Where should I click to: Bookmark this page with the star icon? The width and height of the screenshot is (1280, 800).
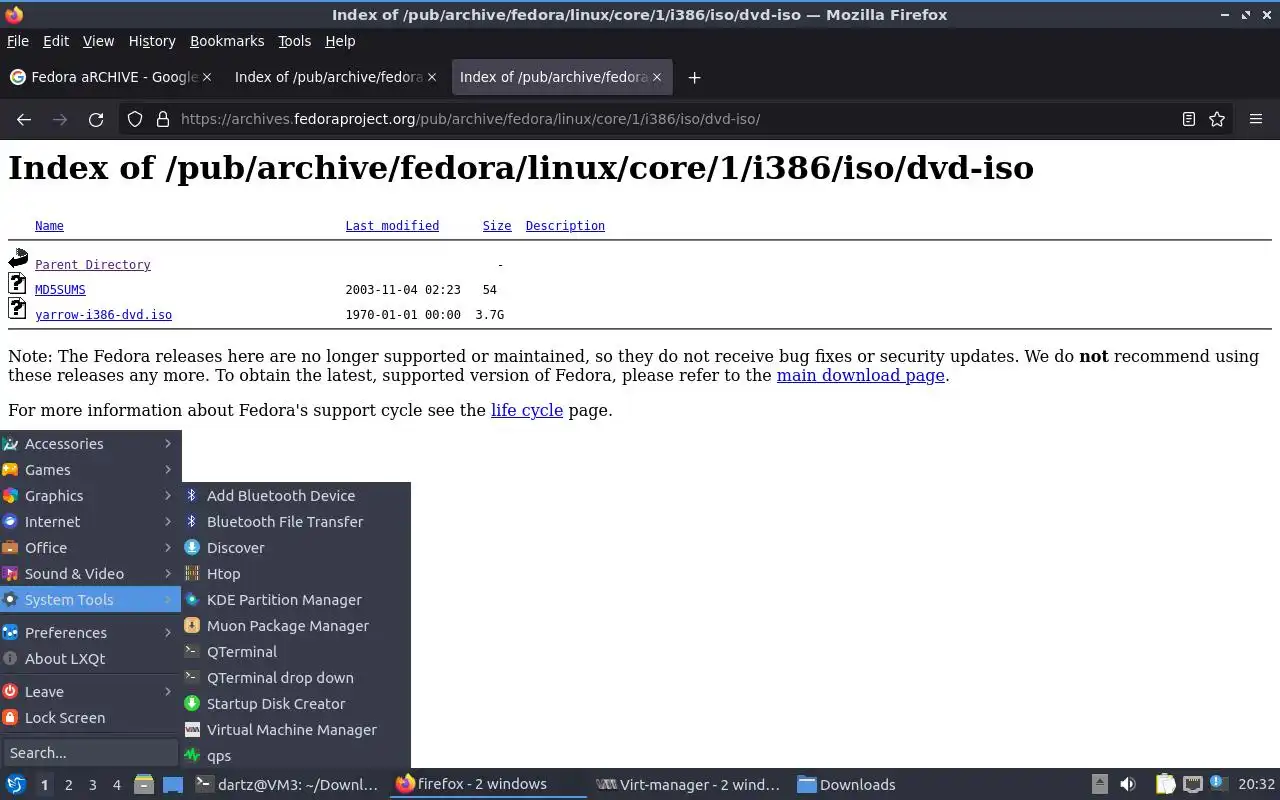pyautogui.click(x=1217, y=119)
